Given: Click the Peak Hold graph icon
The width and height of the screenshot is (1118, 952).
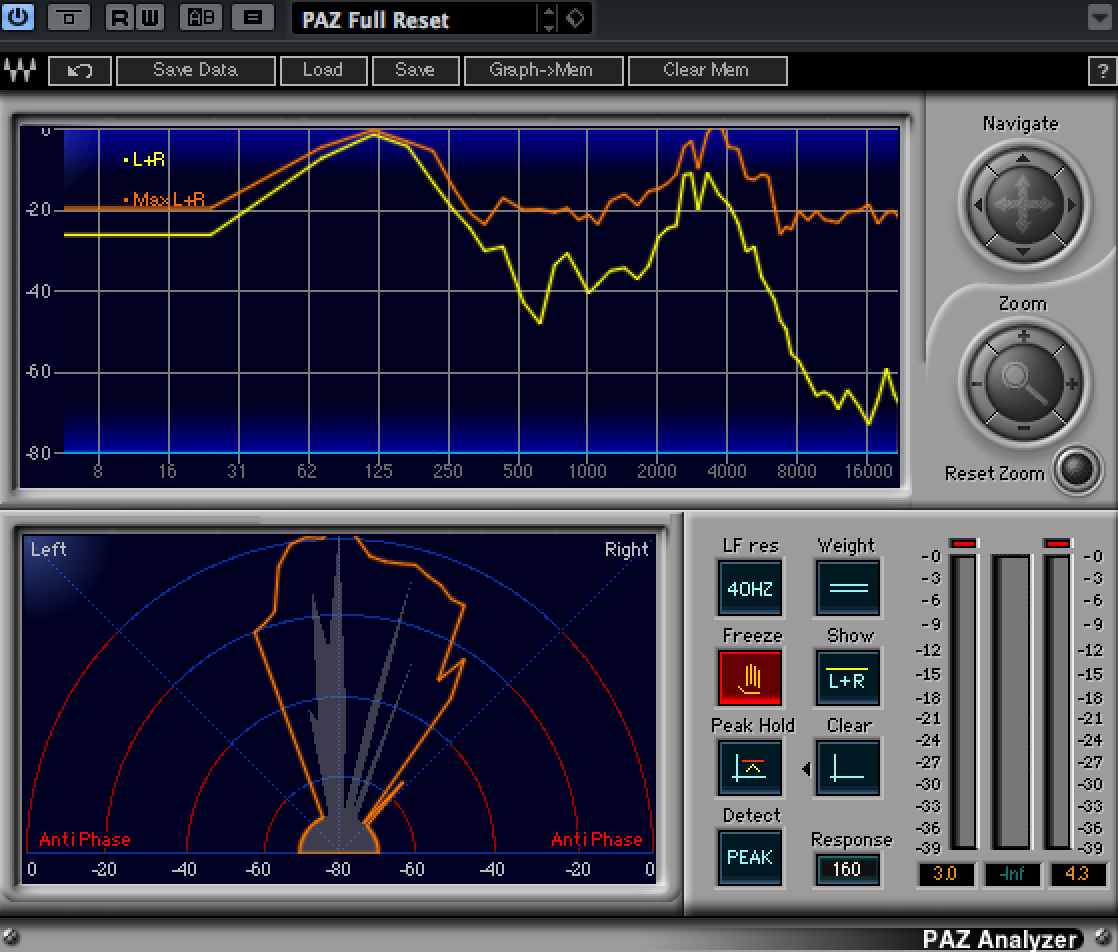Looking at the screenshot, I should click(x=750, y=767).
